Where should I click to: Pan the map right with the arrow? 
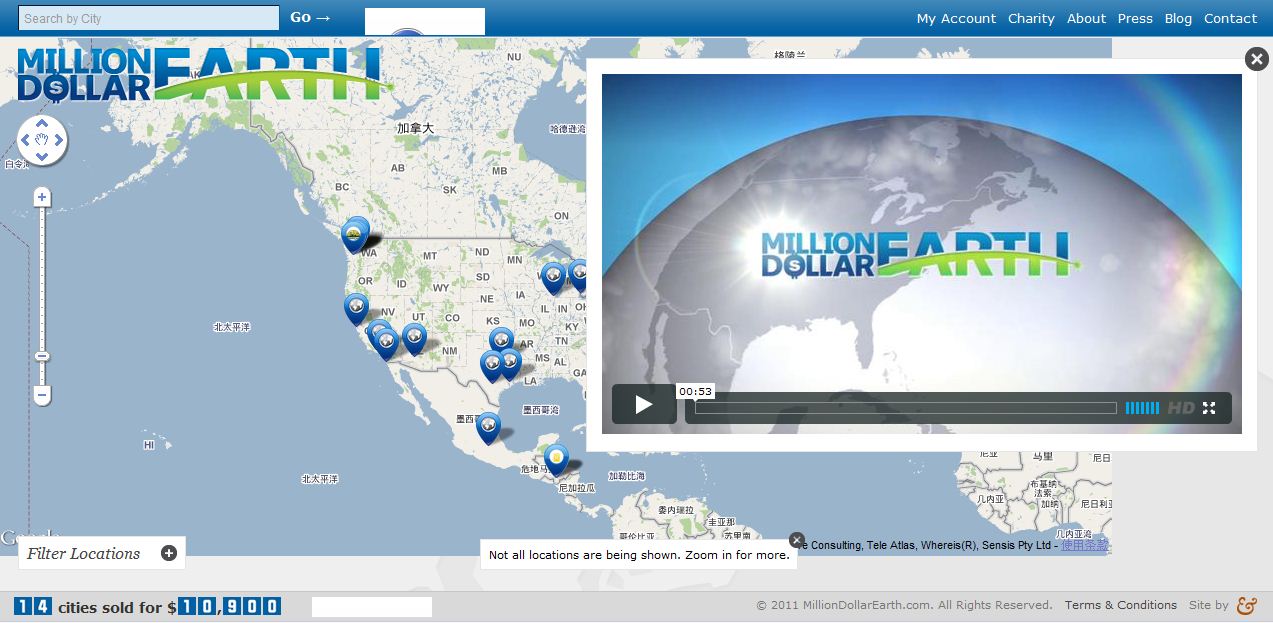point(58,140)
